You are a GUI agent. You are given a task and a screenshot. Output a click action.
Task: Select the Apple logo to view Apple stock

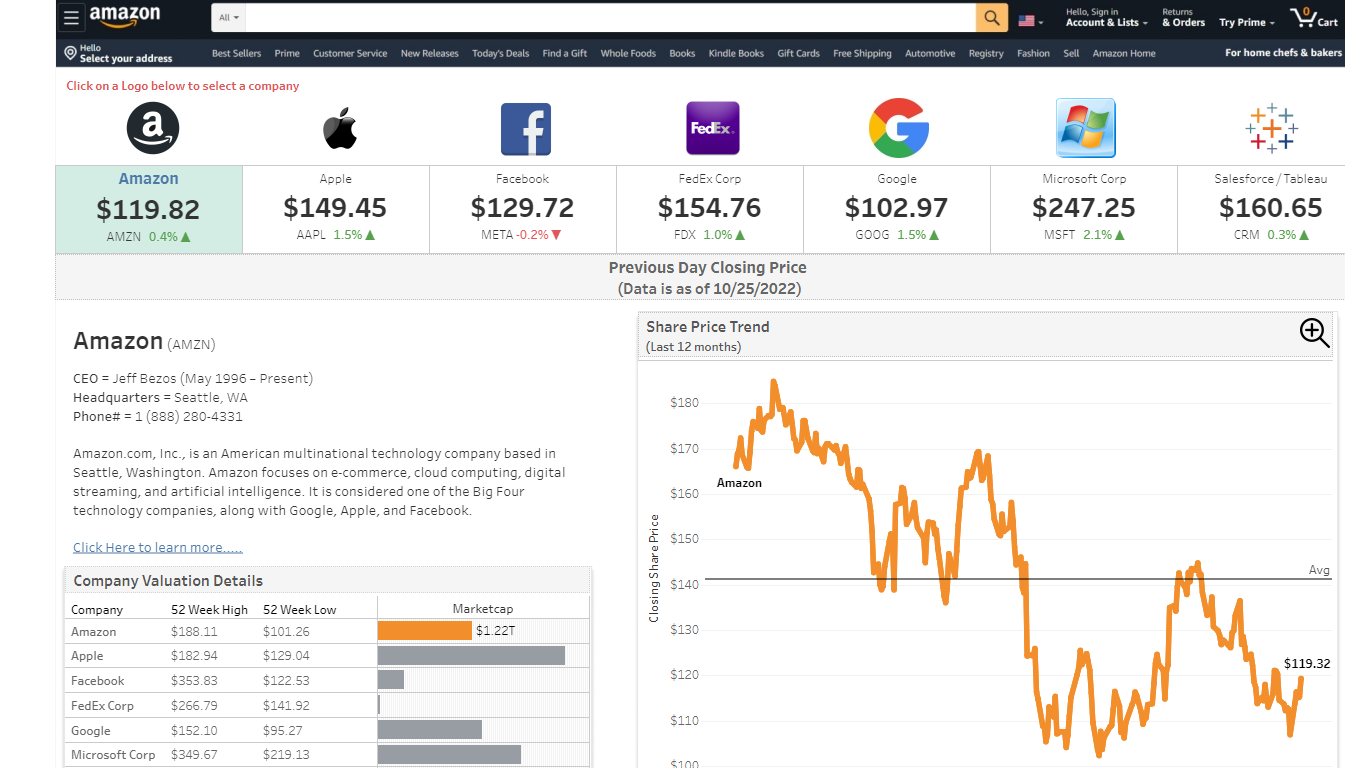click(338, 128)
